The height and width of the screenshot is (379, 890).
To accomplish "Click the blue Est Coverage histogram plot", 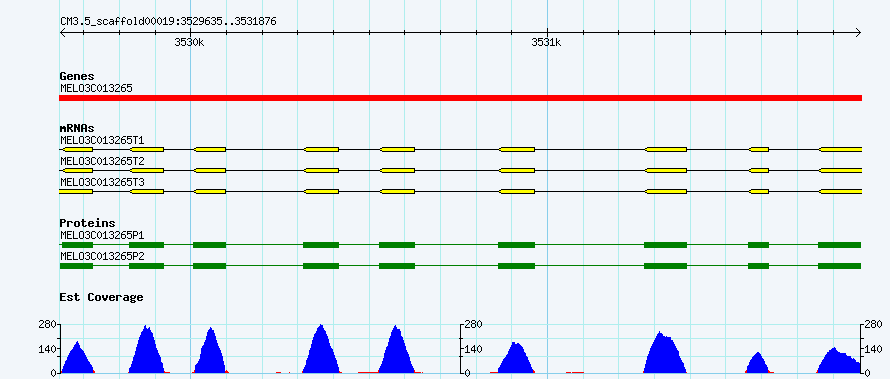I will (x=460, y=349).
